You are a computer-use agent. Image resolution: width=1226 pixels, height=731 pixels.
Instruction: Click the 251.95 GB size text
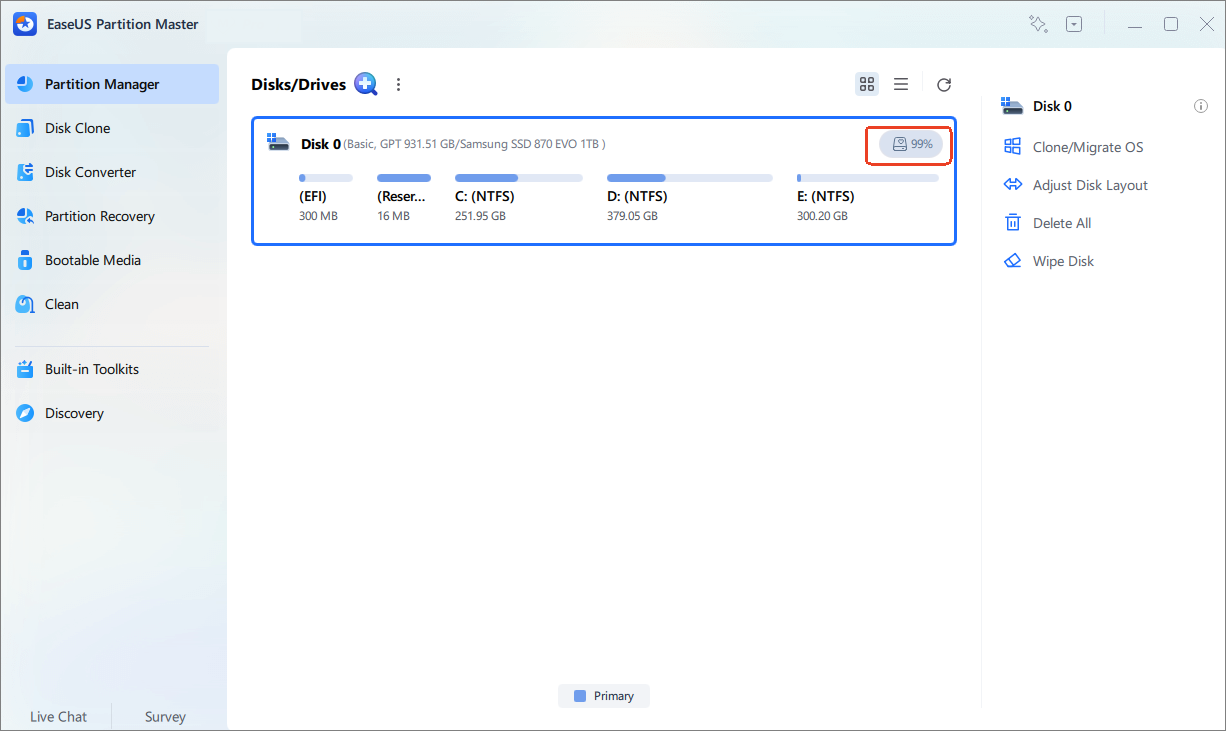point(480,216)
